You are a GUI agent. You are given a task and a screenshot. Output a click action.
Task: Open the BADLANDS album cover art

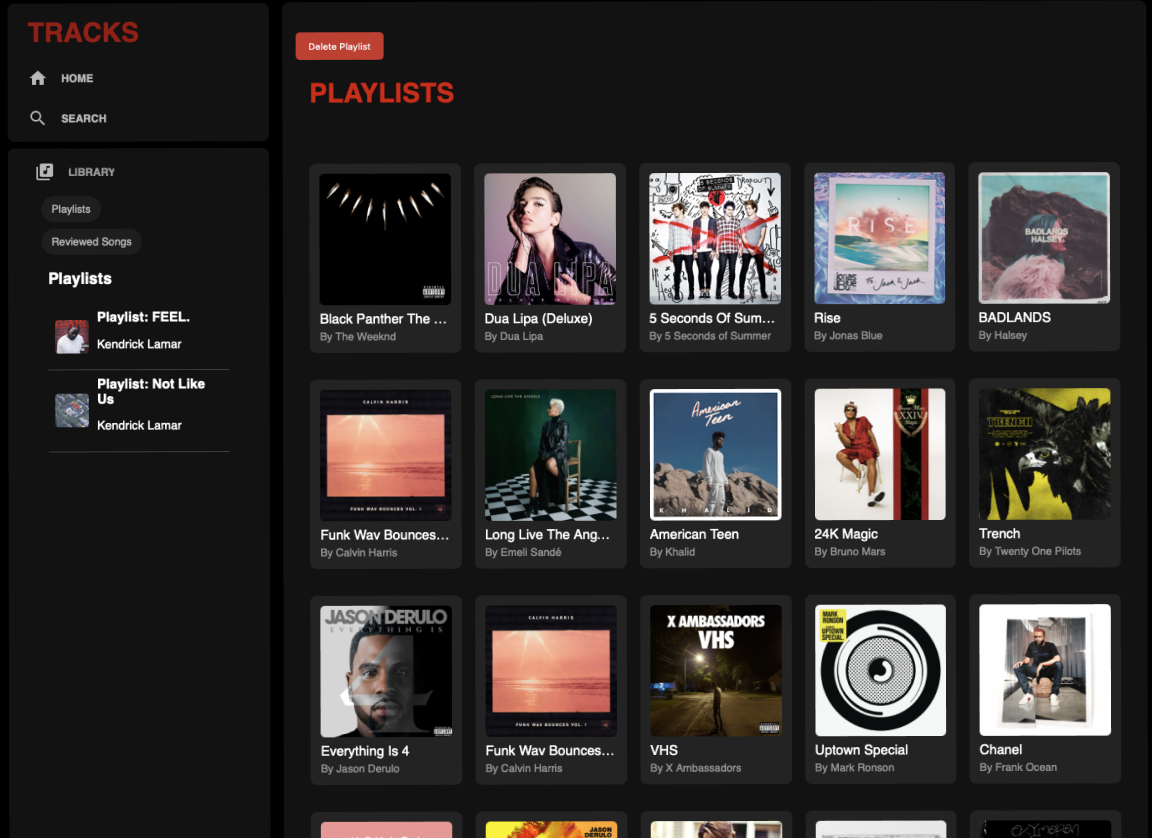coord(1044,238)
